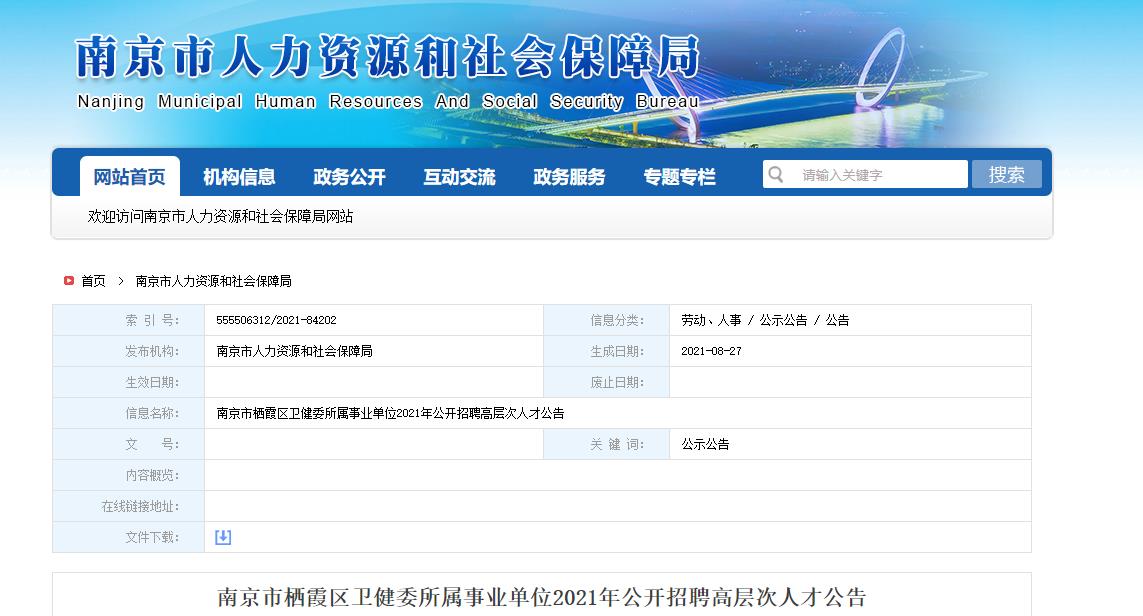
Task: Open 南京市人力资源和社会保障局 breadcrumb link
Action: point(214,281)
